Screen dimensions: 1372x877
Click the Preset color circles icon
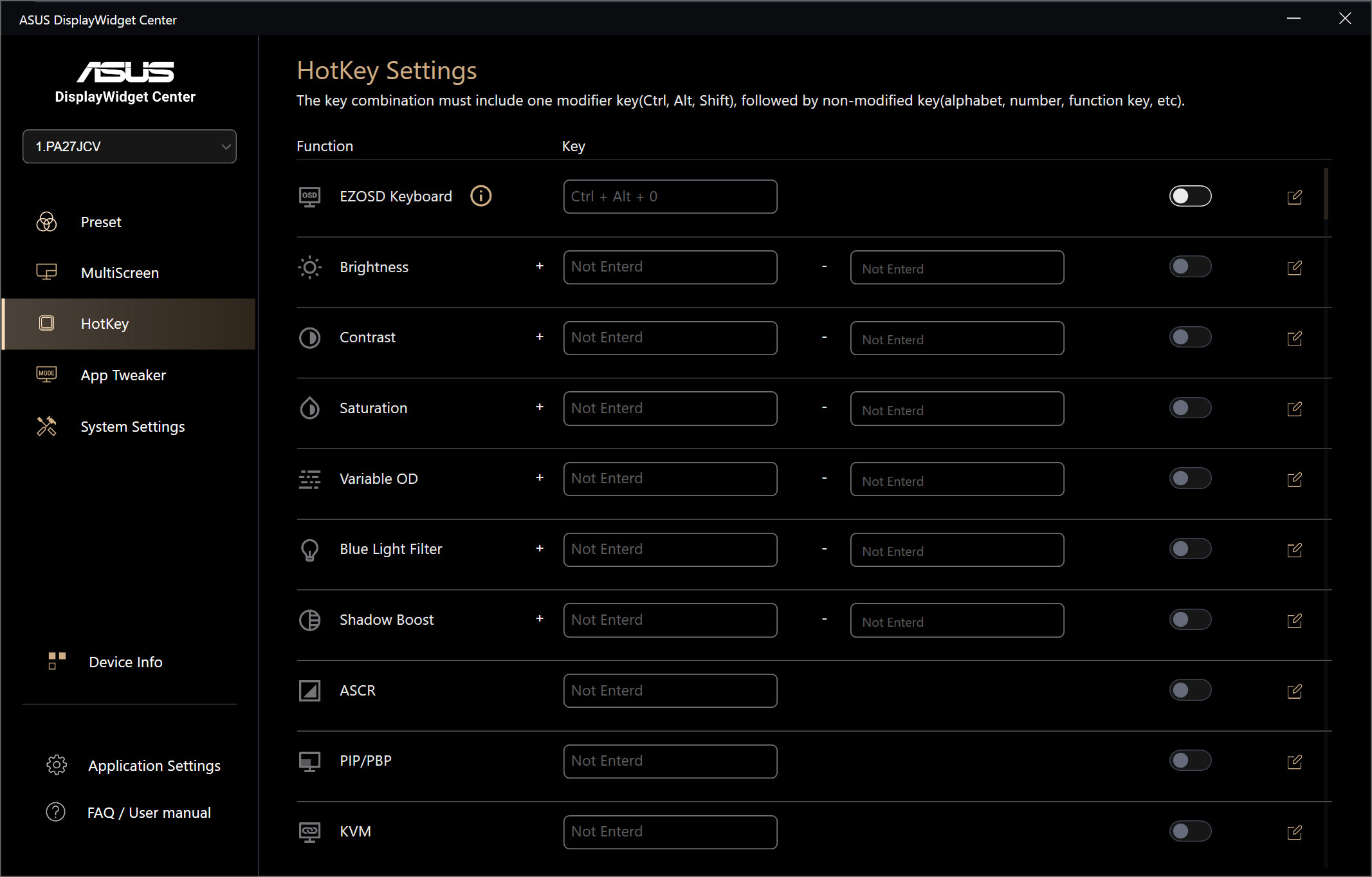[46, 222]
